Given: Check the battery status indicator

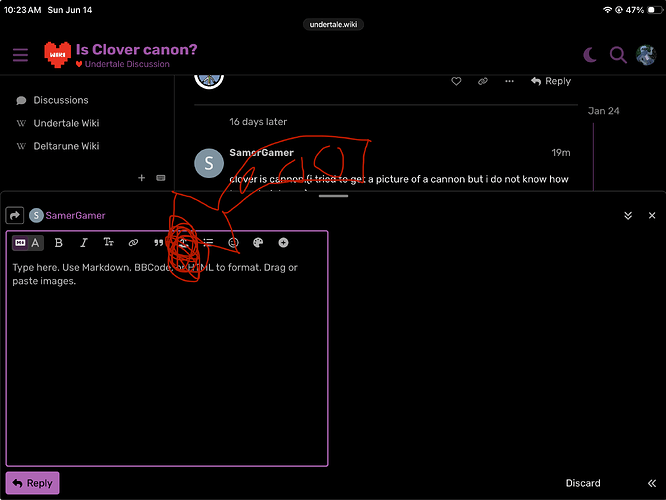Looking at the screenshot, I should point(654,10).
